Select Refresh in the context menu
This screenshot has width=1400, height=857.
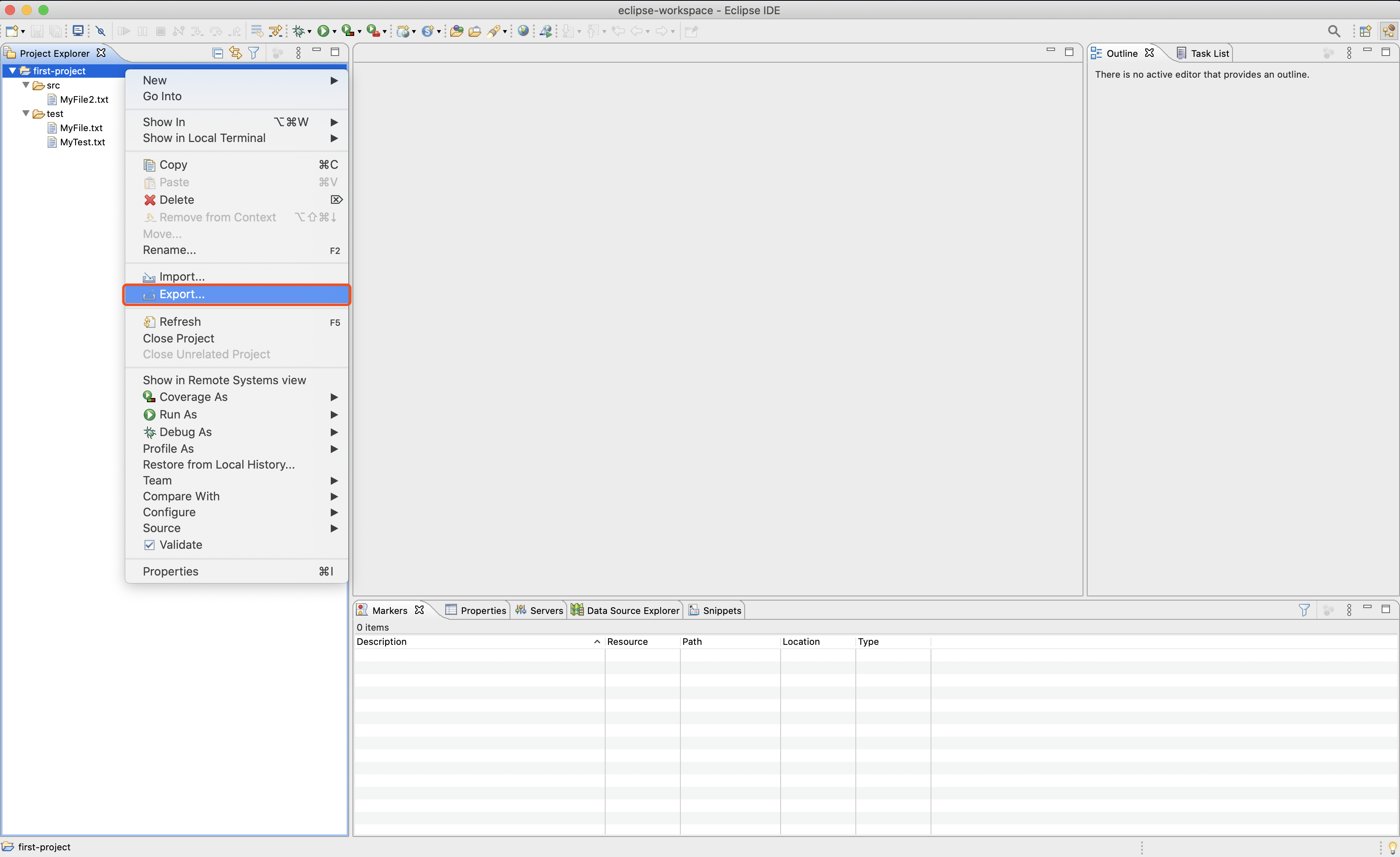(x=237, y=322)
